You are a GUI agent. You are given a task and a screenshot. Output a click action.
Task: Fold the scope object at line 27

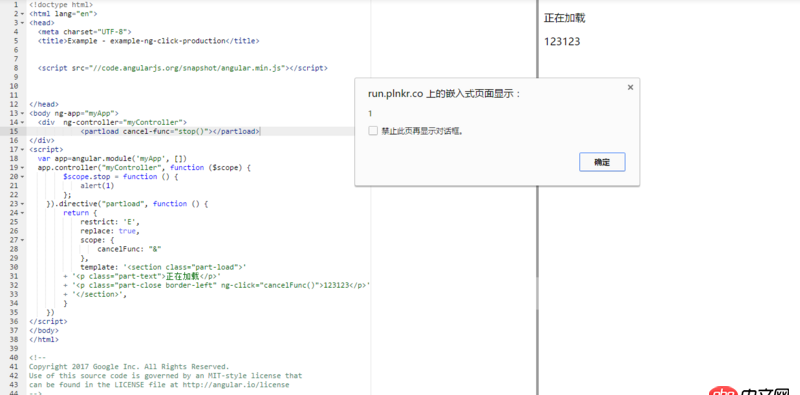[x=22, y=240]
